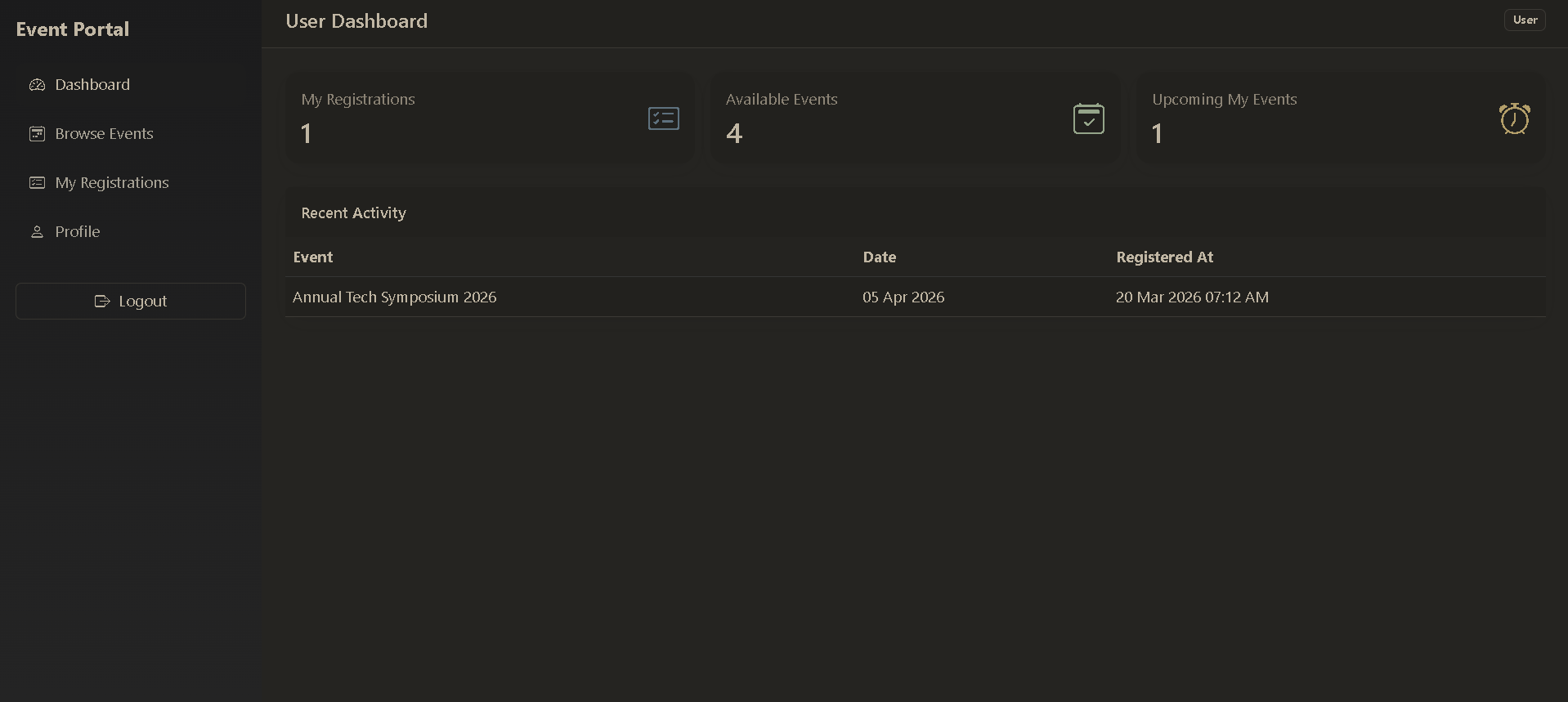
Task: Click the checklist icon on My Registrations card
Action: [x=663, y=118]
